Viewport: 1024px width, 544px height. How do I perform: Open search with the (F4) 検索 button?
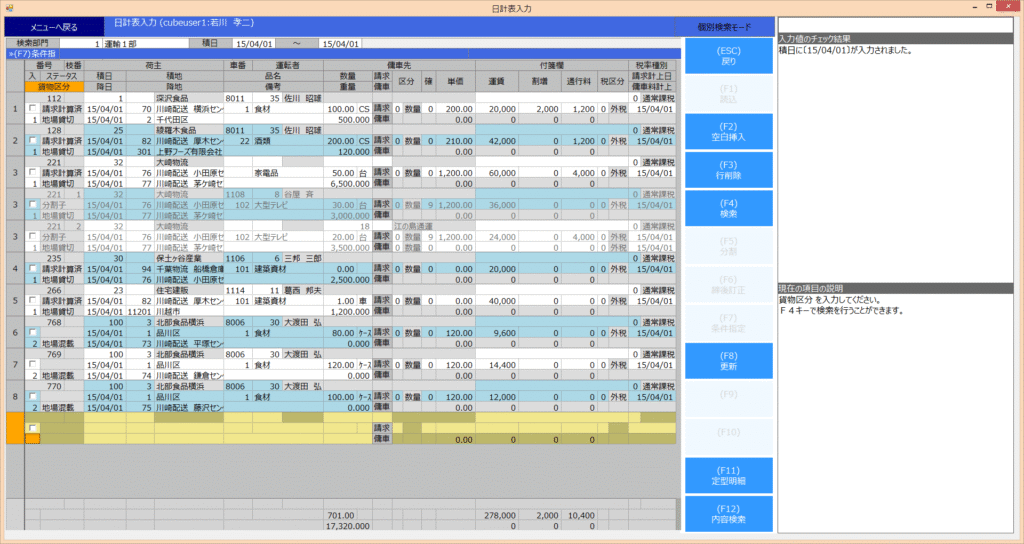click(x=729, y=207)
